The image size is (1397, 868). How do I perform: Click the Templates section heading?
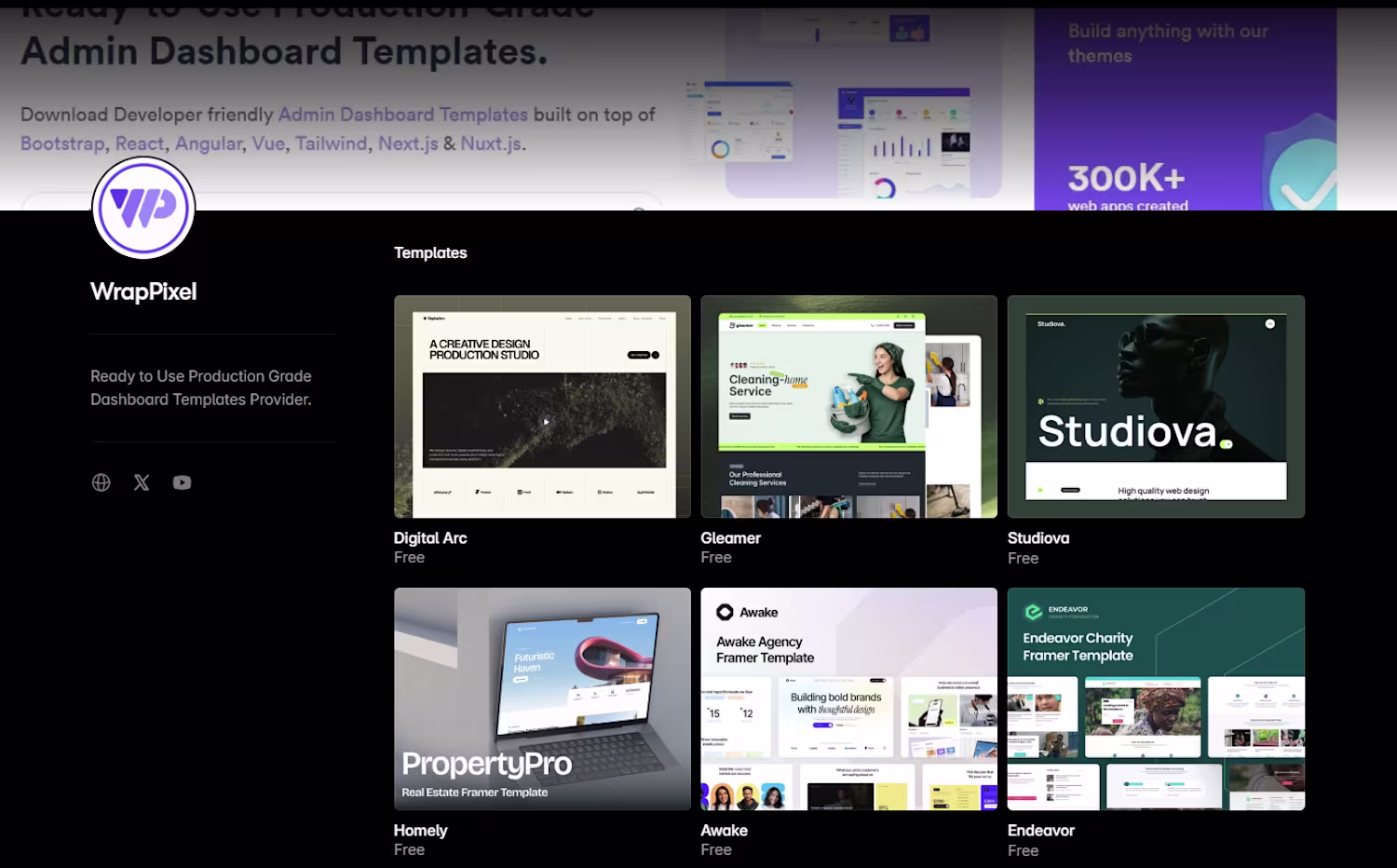pyautogui.click(x=430, y=252)
